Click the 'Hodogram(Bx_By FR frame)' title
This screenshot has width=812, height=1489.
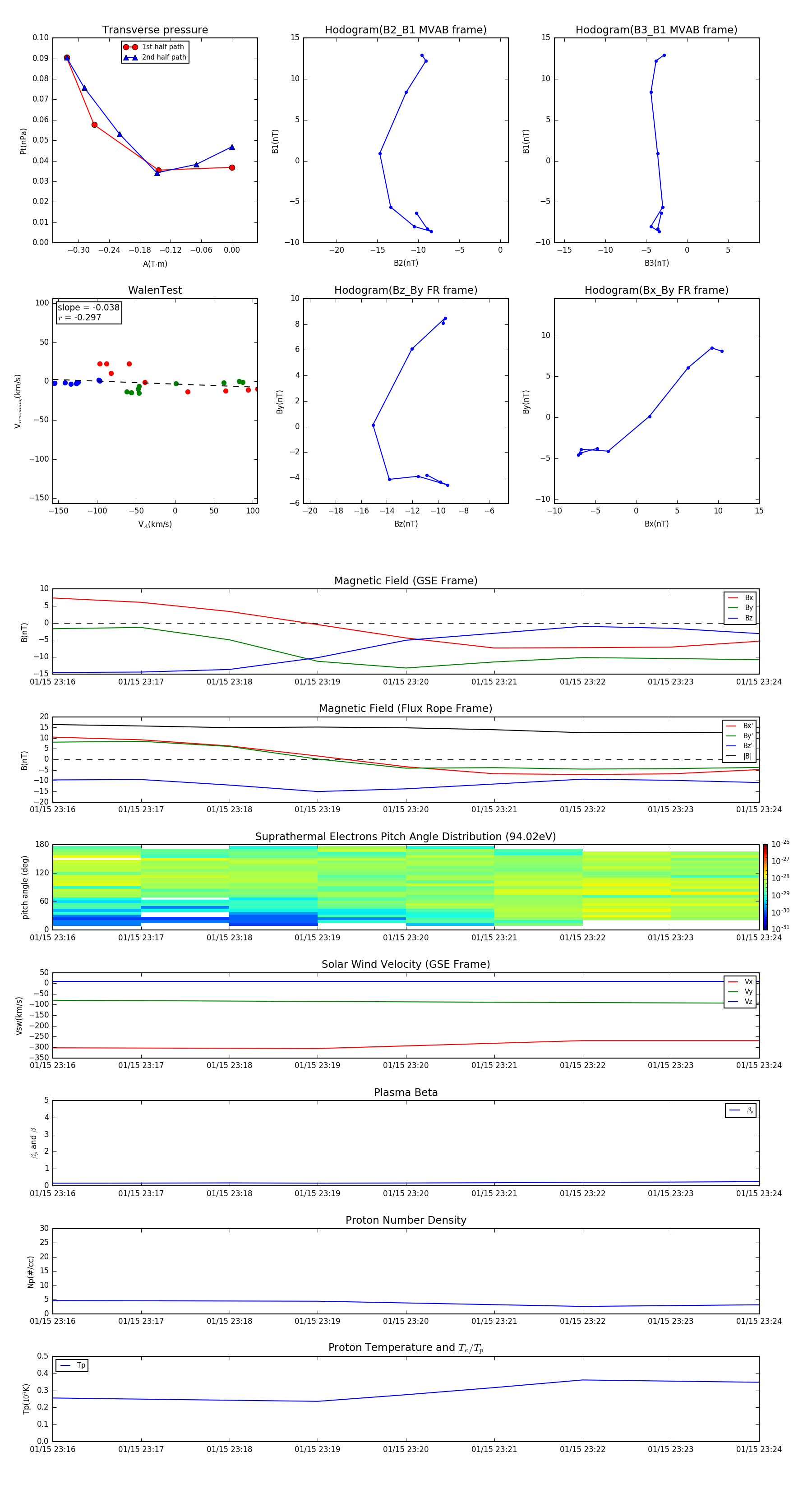[656, 290]
